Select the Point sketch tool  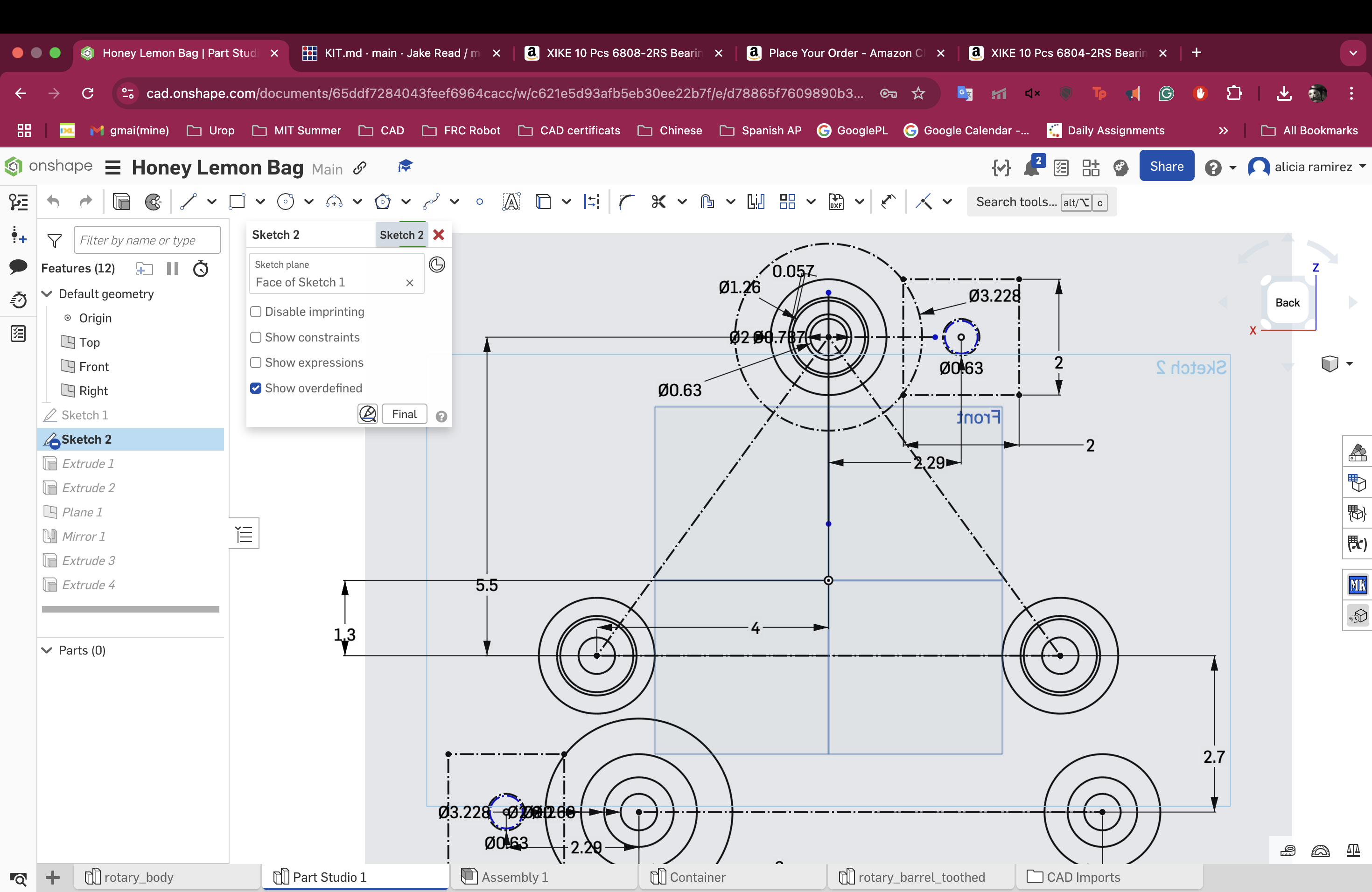click(x=480, y=202)
